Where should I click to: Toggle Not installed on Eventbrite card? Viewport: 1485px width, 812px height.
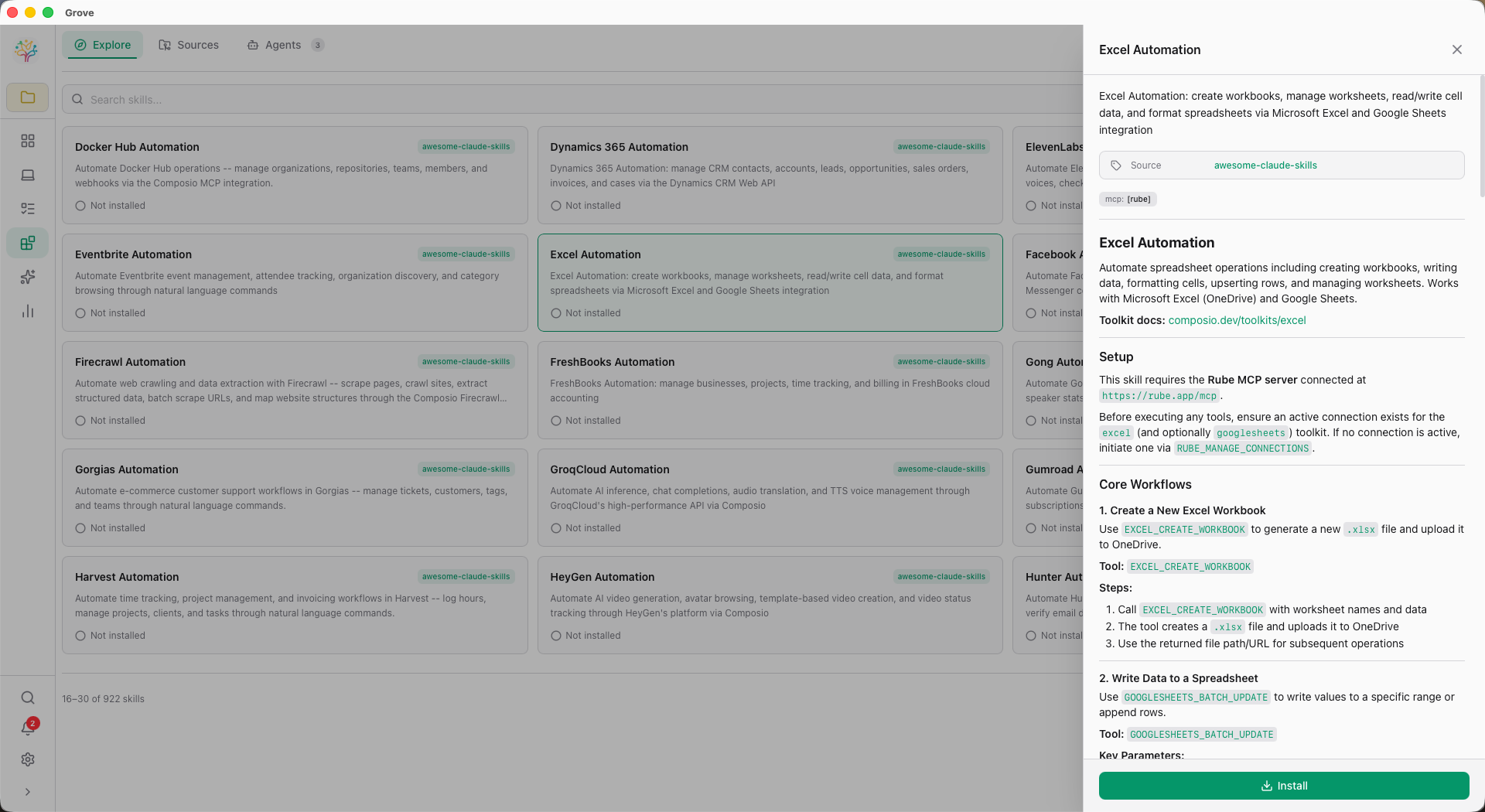111,313
